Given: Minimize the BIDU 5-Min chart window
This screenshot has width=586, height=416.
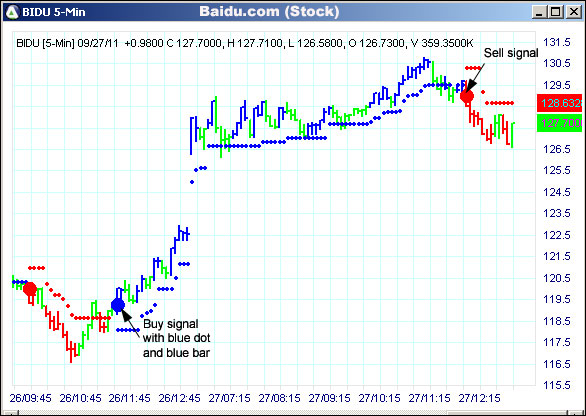Looking at the screenshot, I should click(539, 12).
